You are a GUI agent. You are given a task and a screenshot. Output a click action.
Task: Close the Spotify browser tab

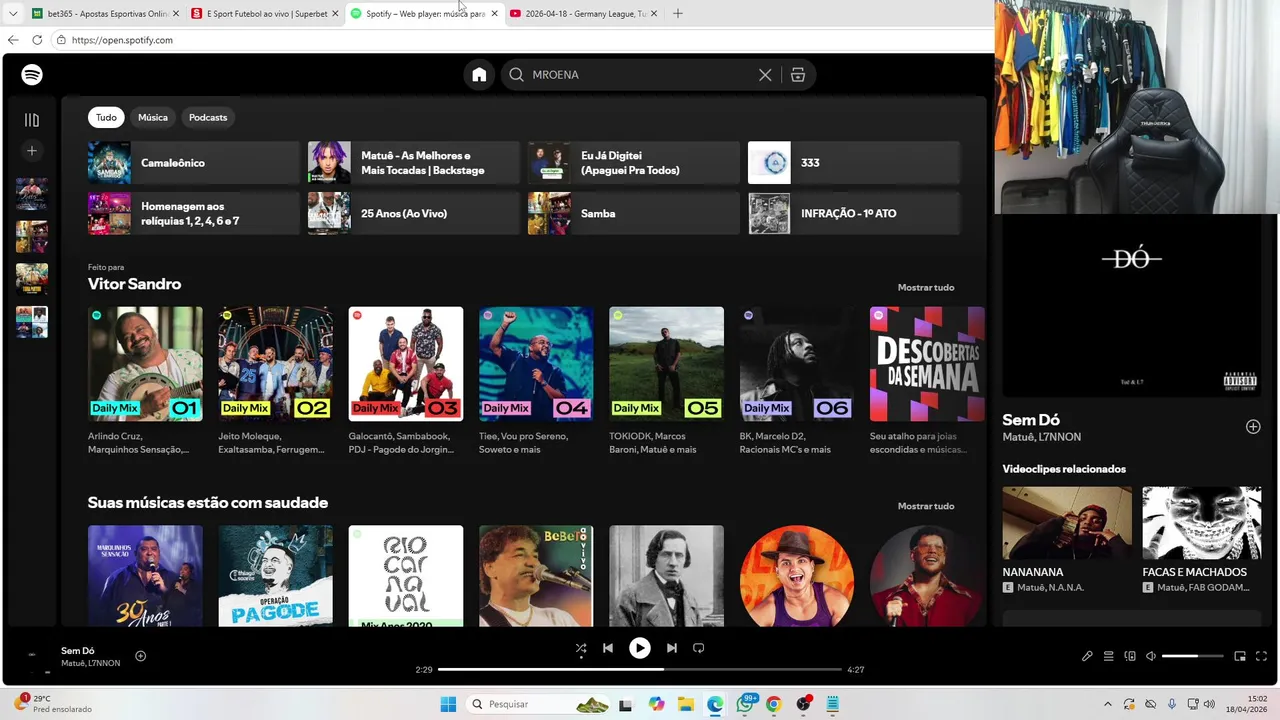pos(494,14)
